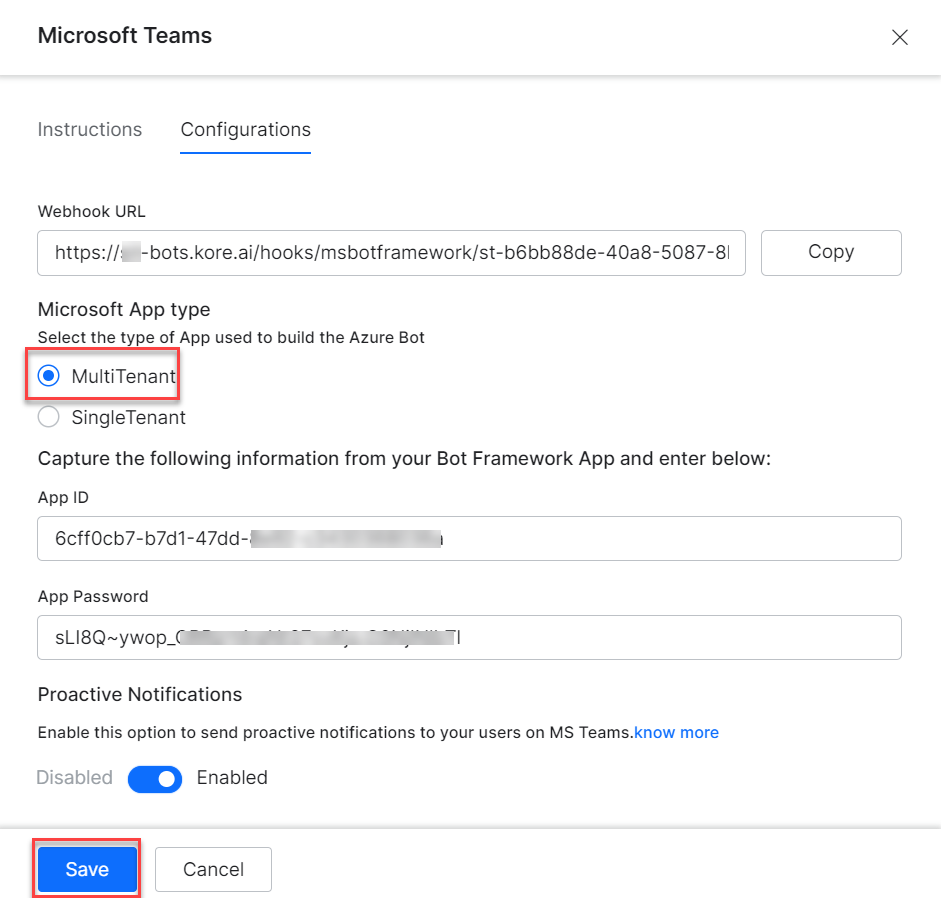941x898 pixels.
Task: Cancel the configuration changes
Action: tap(213, 869)
